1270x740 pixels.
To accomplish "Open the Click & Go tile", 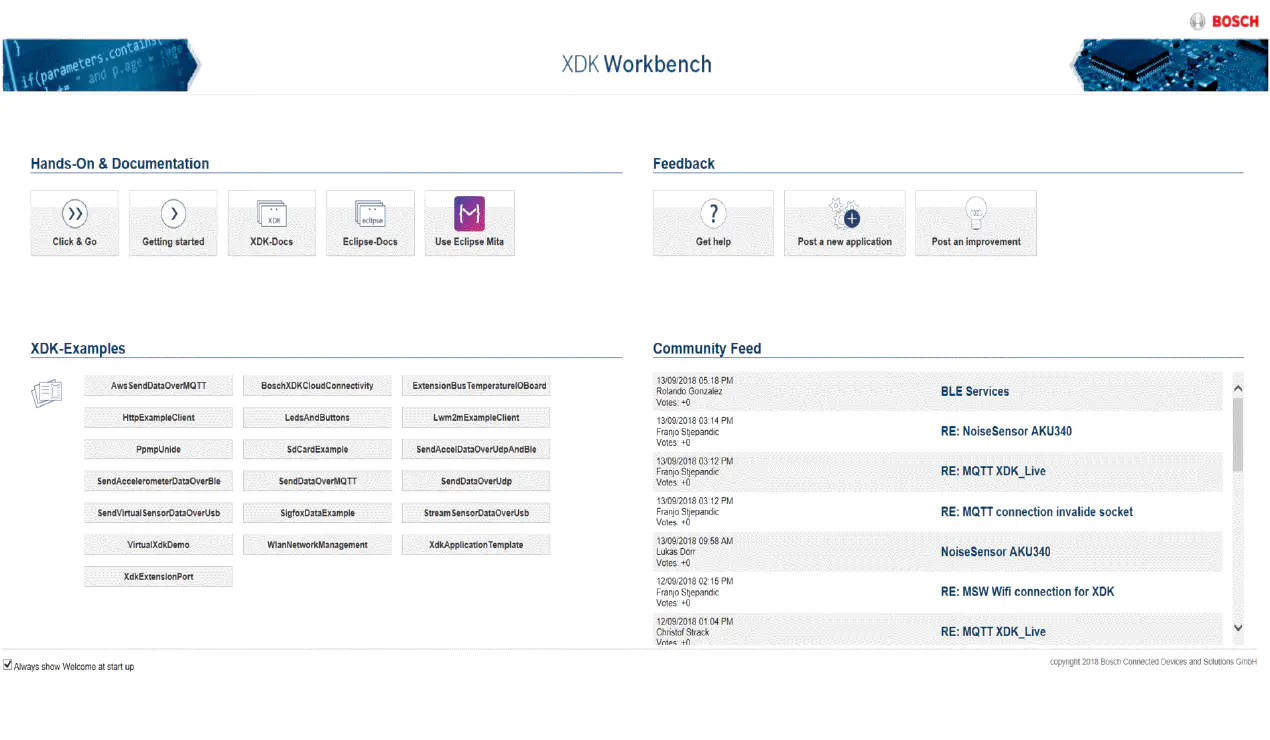I will click(74, 223).
